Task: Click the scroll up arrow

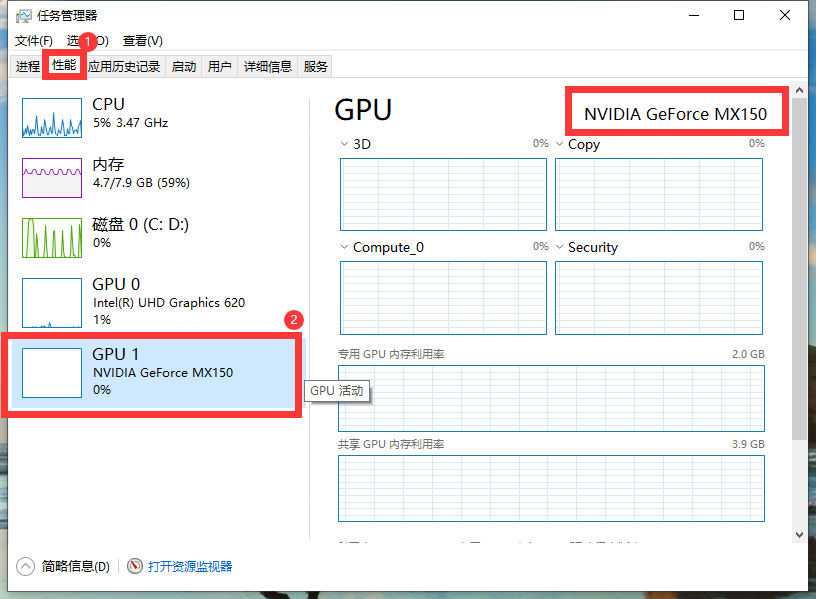Action: click(x=799, y=90)
